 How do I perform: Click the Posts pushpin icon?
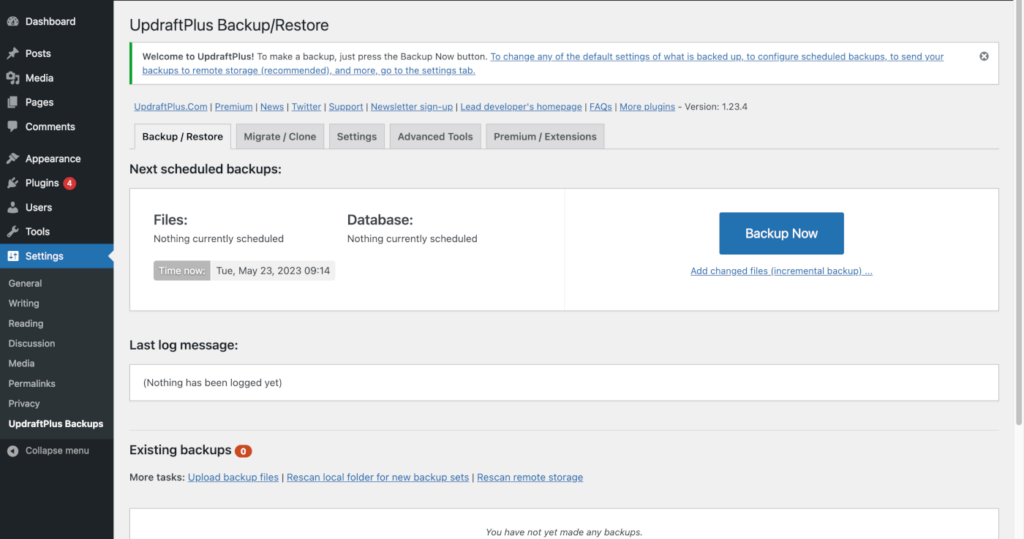point(12,54)
